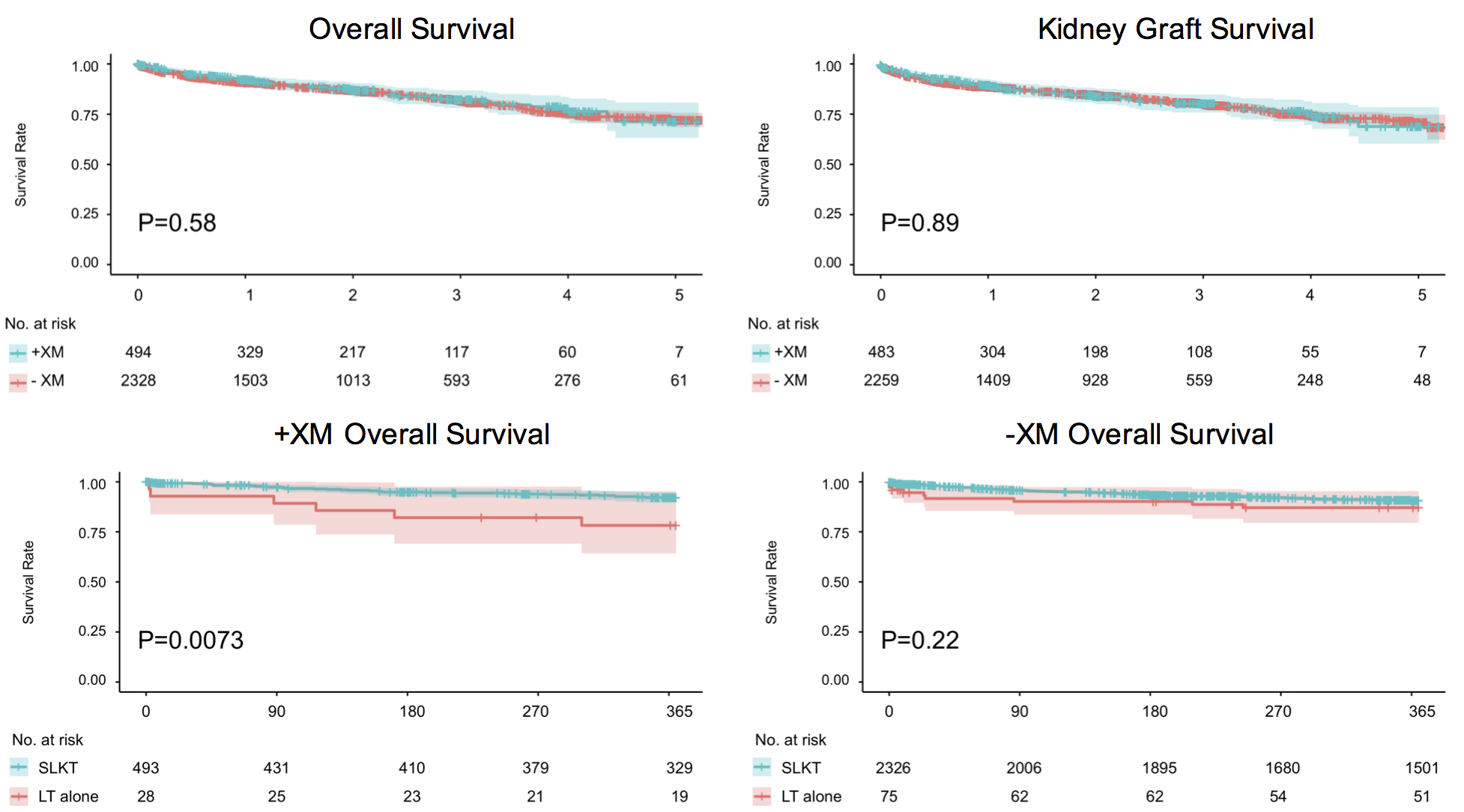Click the "+XM Overall Survival" chart title
The height and width of the screenshot is (812, 1464).
pyautogui.click(x=411, y=434)
